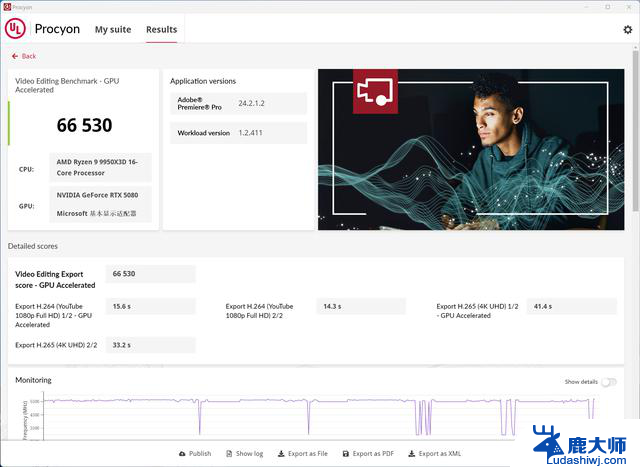Click the NVIDIA GeForce RTX 5080 text
Image resolution: width=640 pixels, height=467 pixels.
pyautogui.click(x=97, y=195)
